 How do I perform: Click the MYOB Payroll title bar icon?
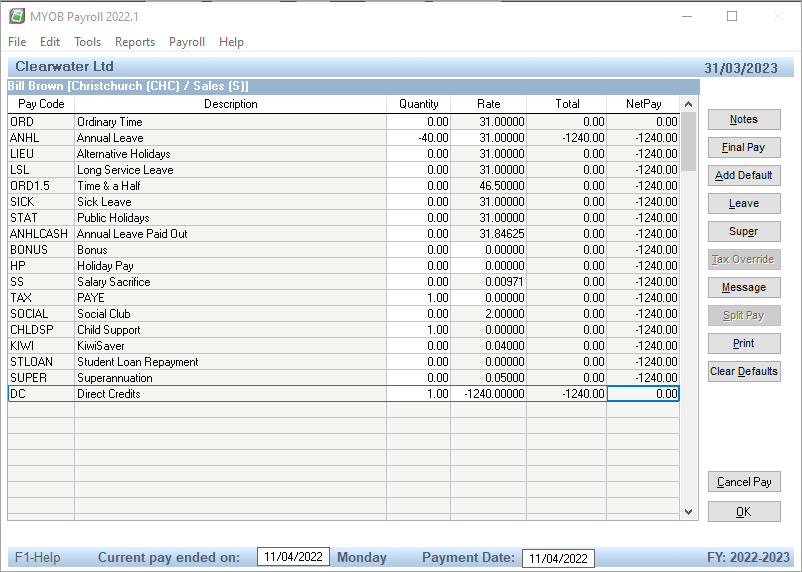[17, 16]
